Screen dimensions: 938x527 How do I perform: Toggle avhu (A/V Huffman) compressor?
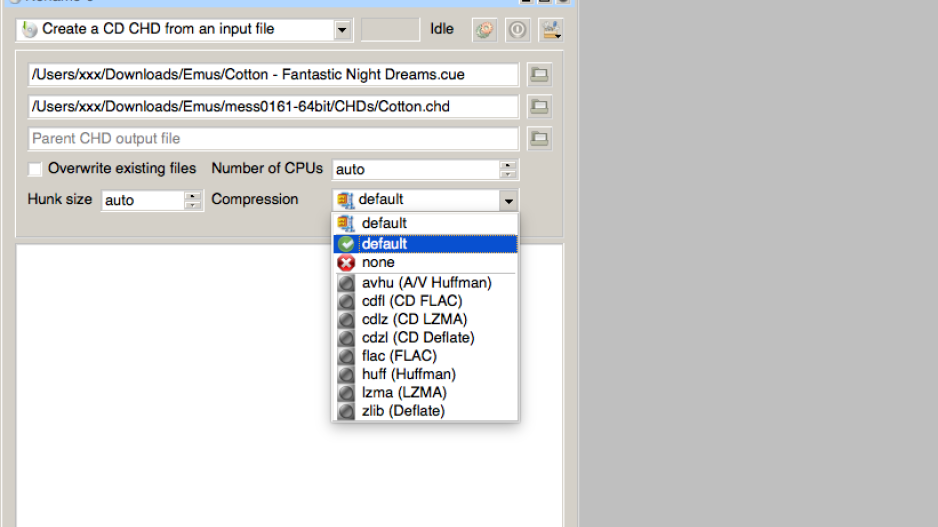coord(425,283)
